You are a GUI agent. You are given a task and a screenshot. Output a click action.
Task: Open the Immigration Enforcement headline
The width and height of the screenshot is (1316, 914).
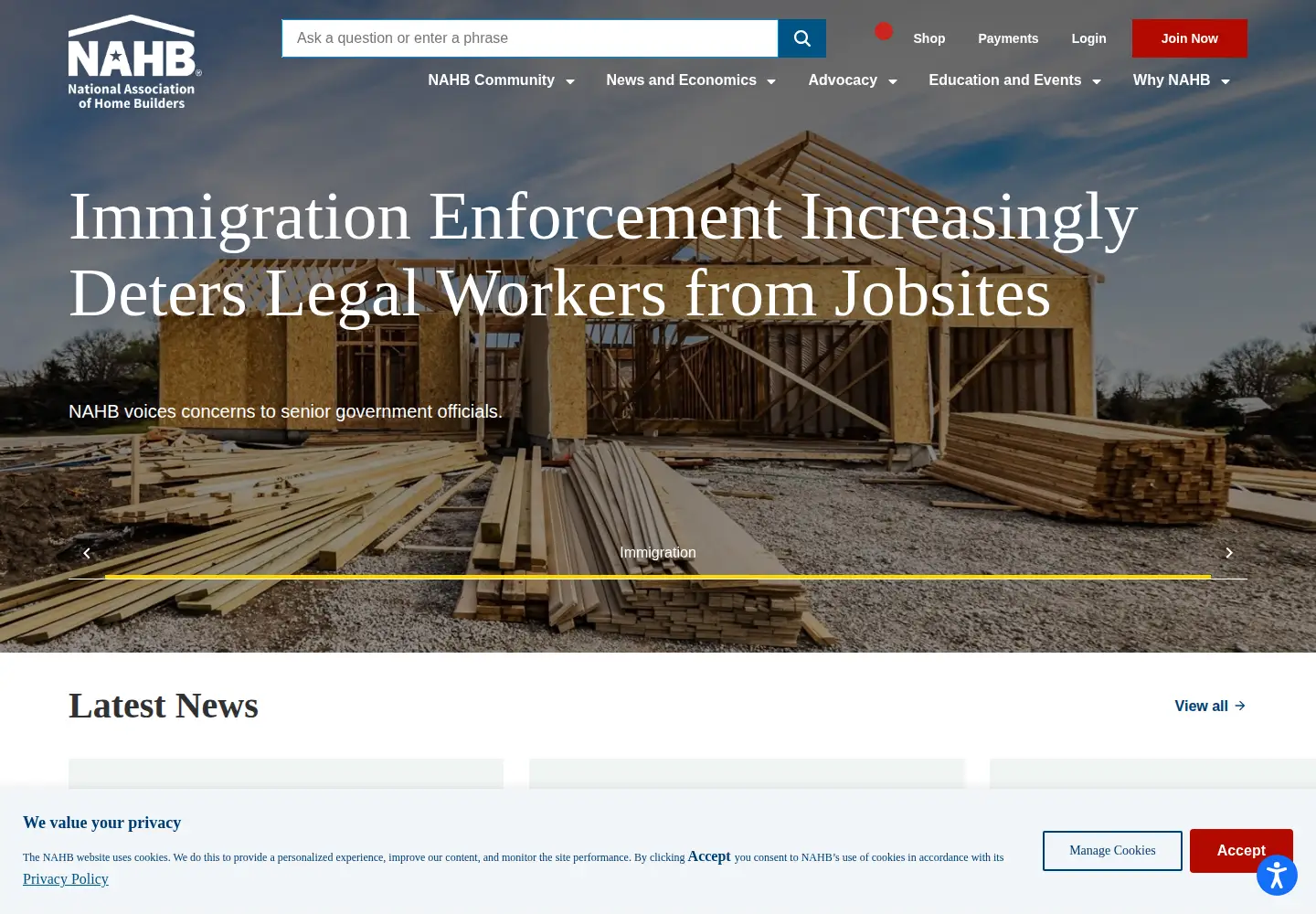point(603,256)
